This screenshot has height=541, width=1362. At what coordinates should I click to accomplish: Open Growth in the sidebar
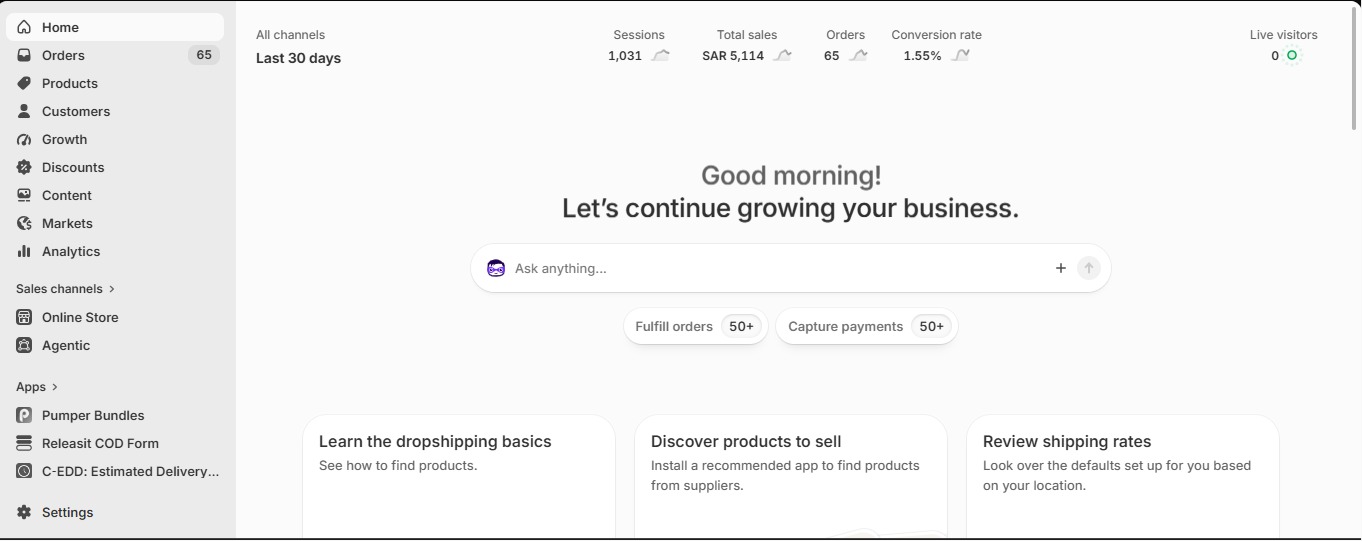[115, 139]
